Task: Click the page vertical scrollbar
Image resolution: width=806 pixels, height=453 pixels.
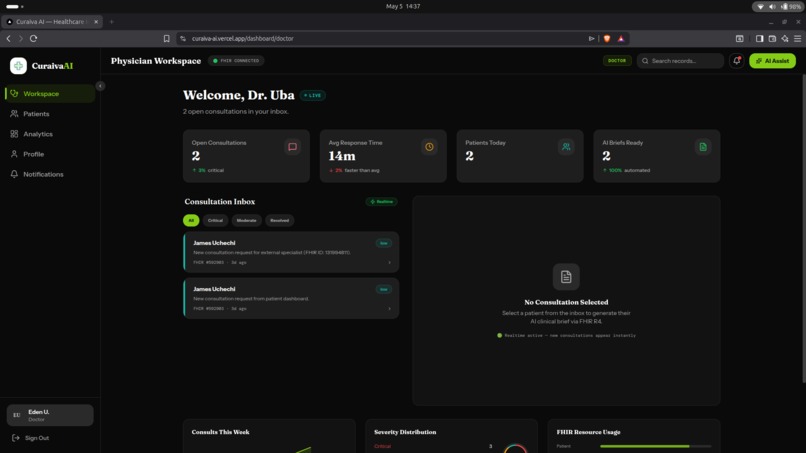Action: click(x=803, y=229)
